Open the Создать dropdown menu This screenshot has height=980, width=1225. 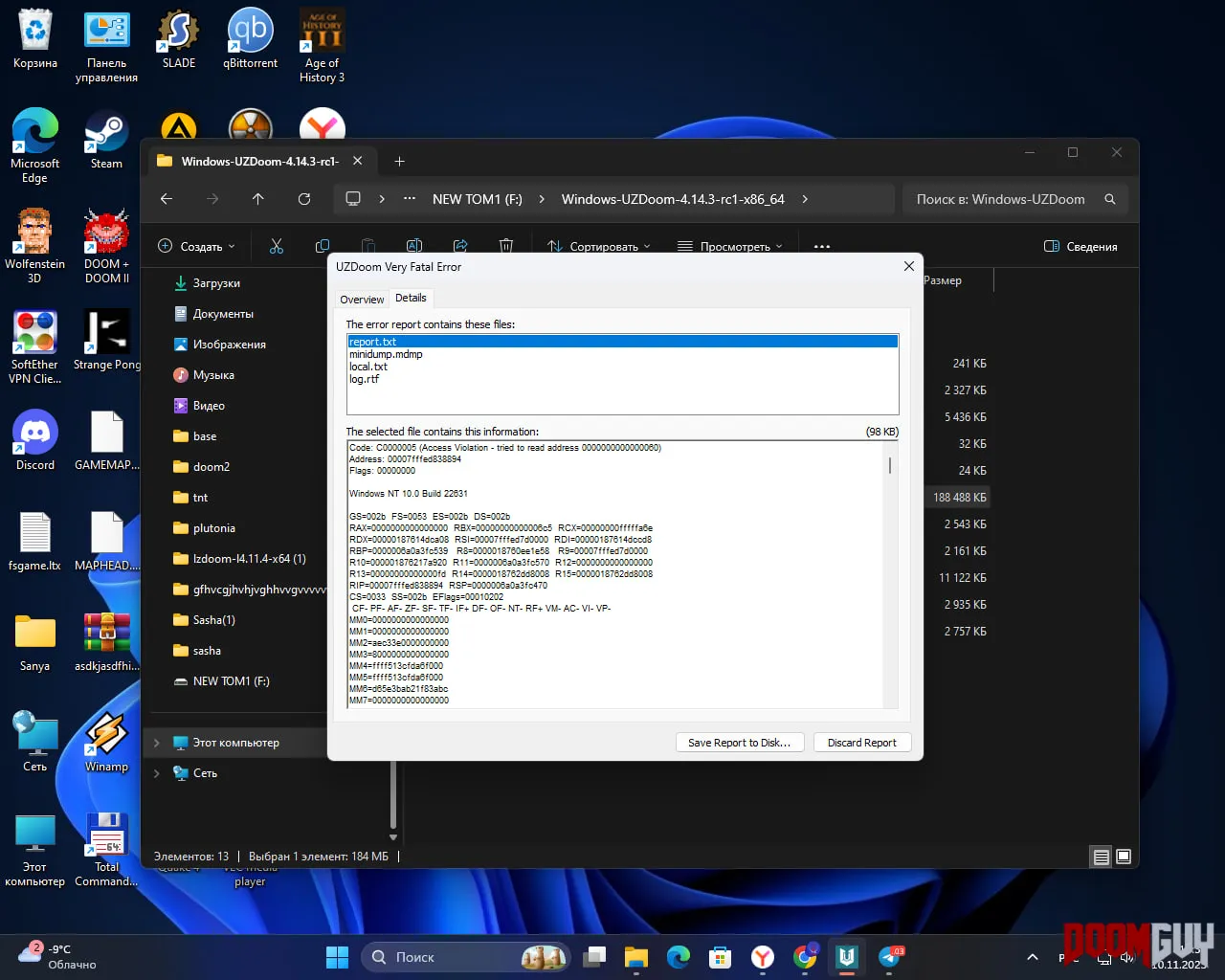(x=196, y=246)
